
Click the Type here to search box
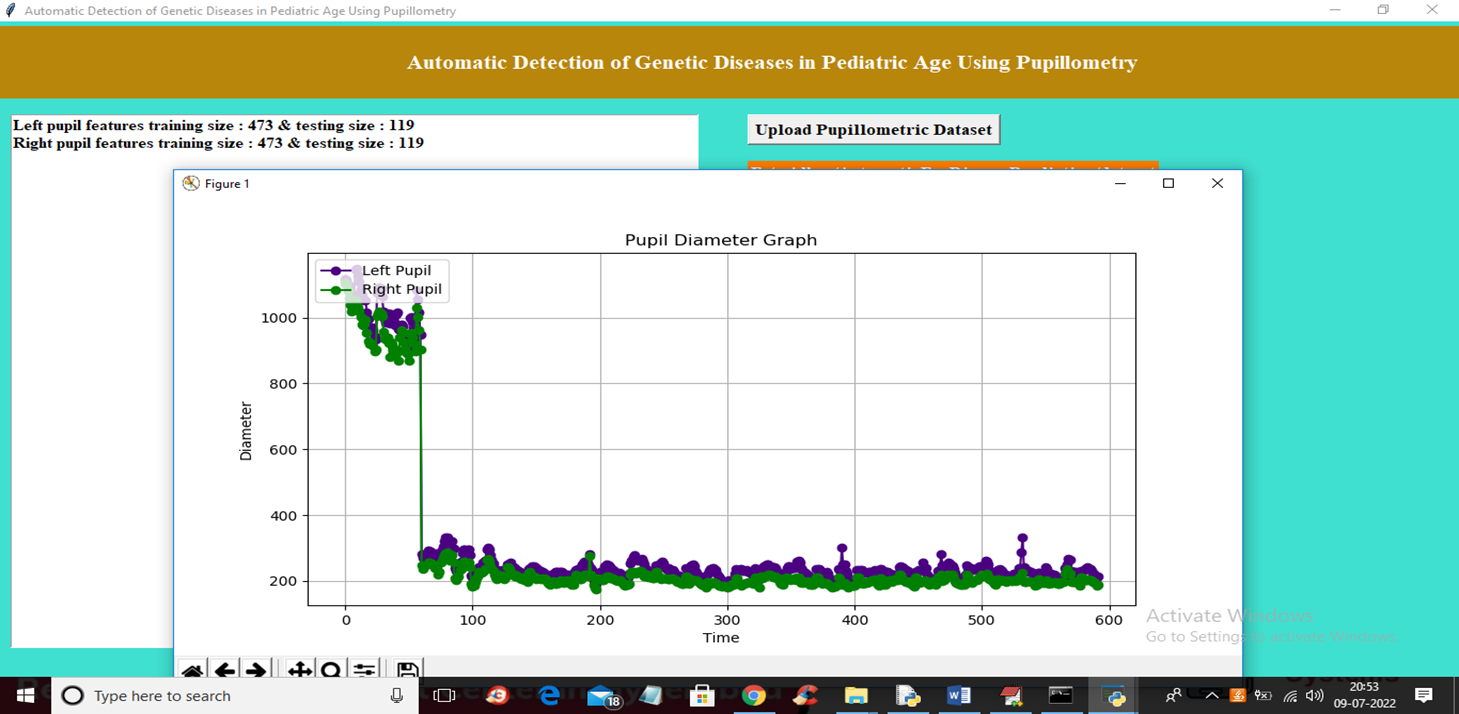(x=200, y=695)
